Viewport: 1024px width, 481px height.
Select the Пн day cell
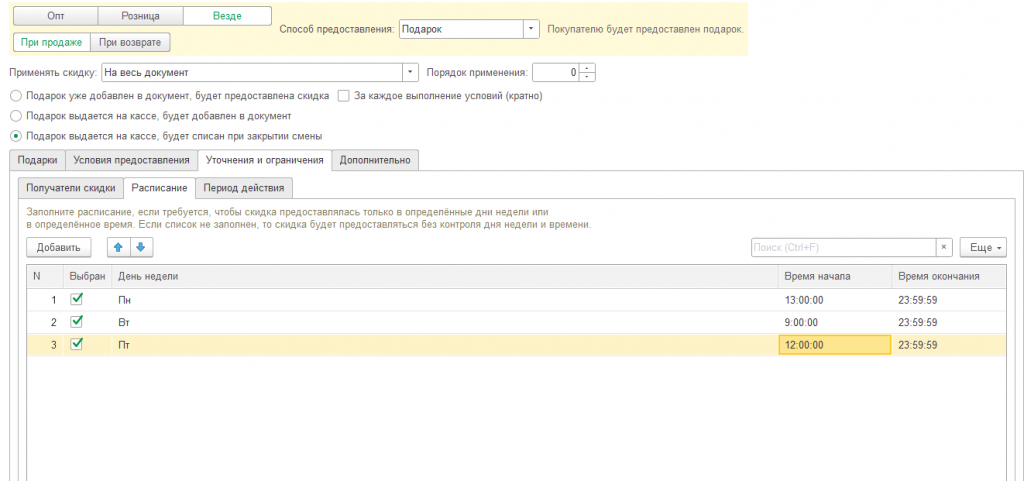[445, 300]
